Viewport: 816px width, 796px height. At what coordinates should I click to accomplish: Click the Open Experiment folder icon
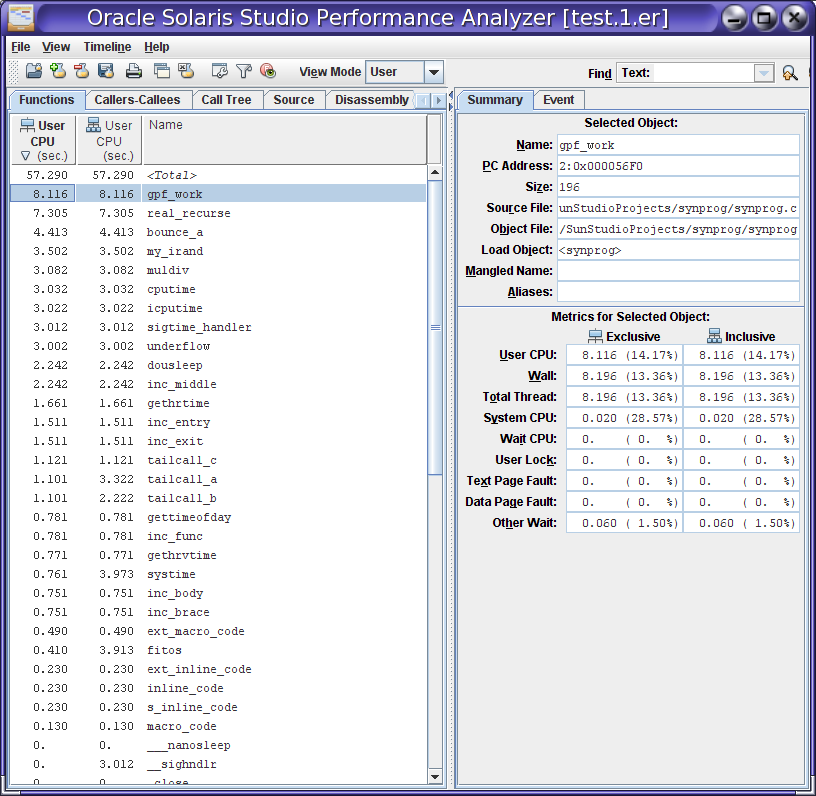coord(34,71)
